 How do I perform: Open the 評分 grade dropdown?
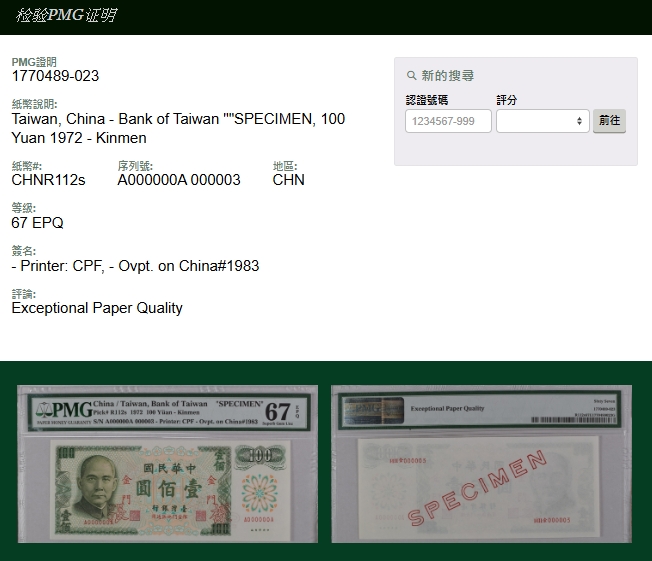[543, 121]
